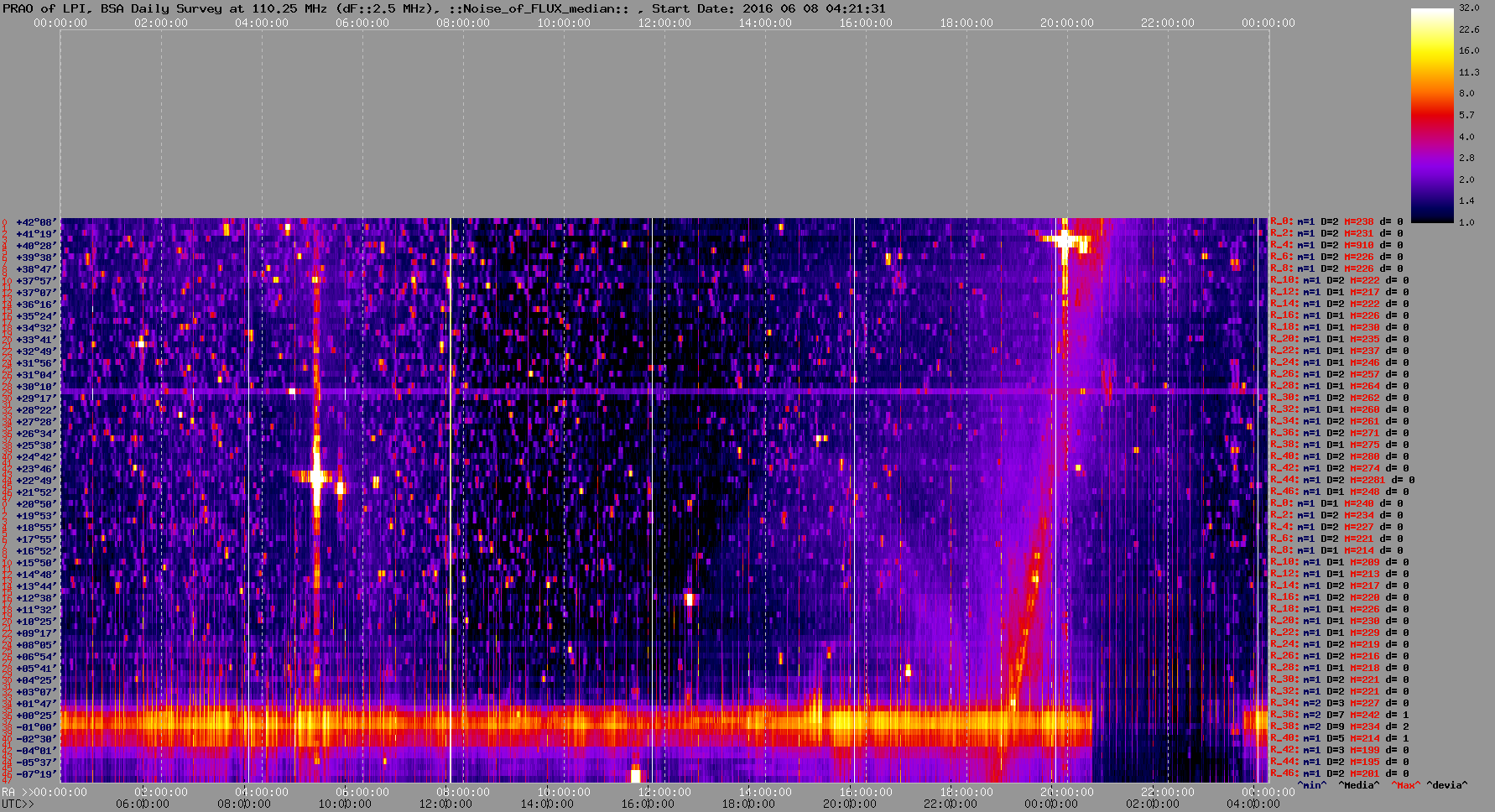Click stats row R_38 with M=275
The image size is (1495, 812).
coord(1340,445)
